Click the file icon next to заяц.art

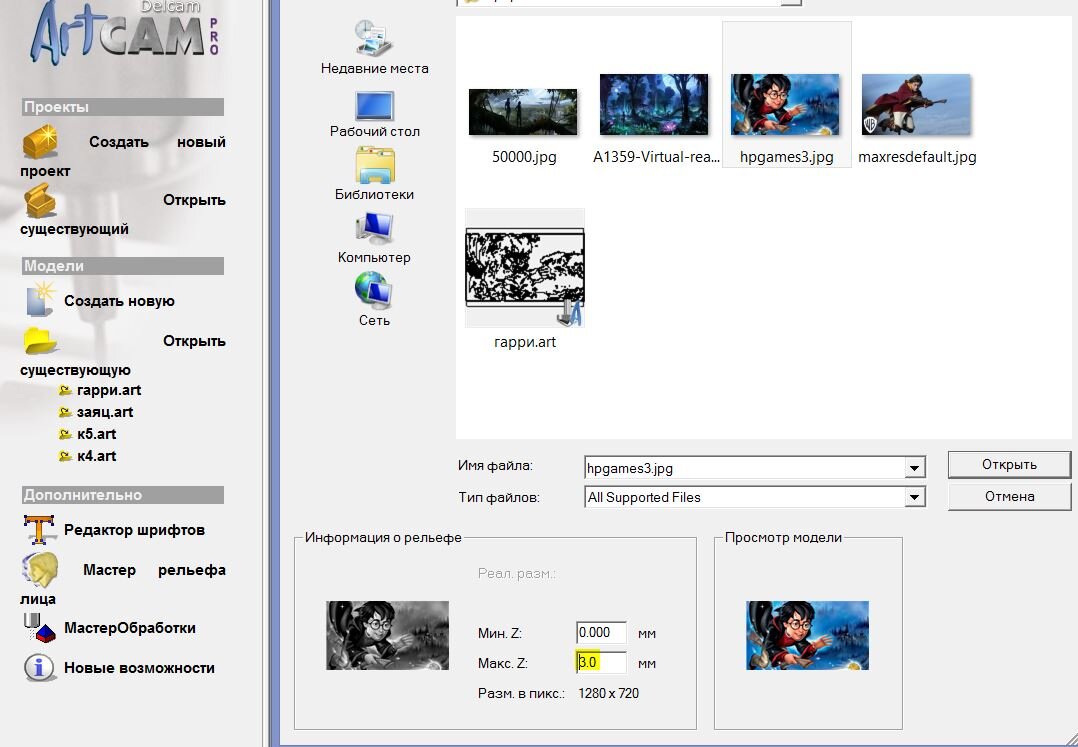click(x=65, y=412)
